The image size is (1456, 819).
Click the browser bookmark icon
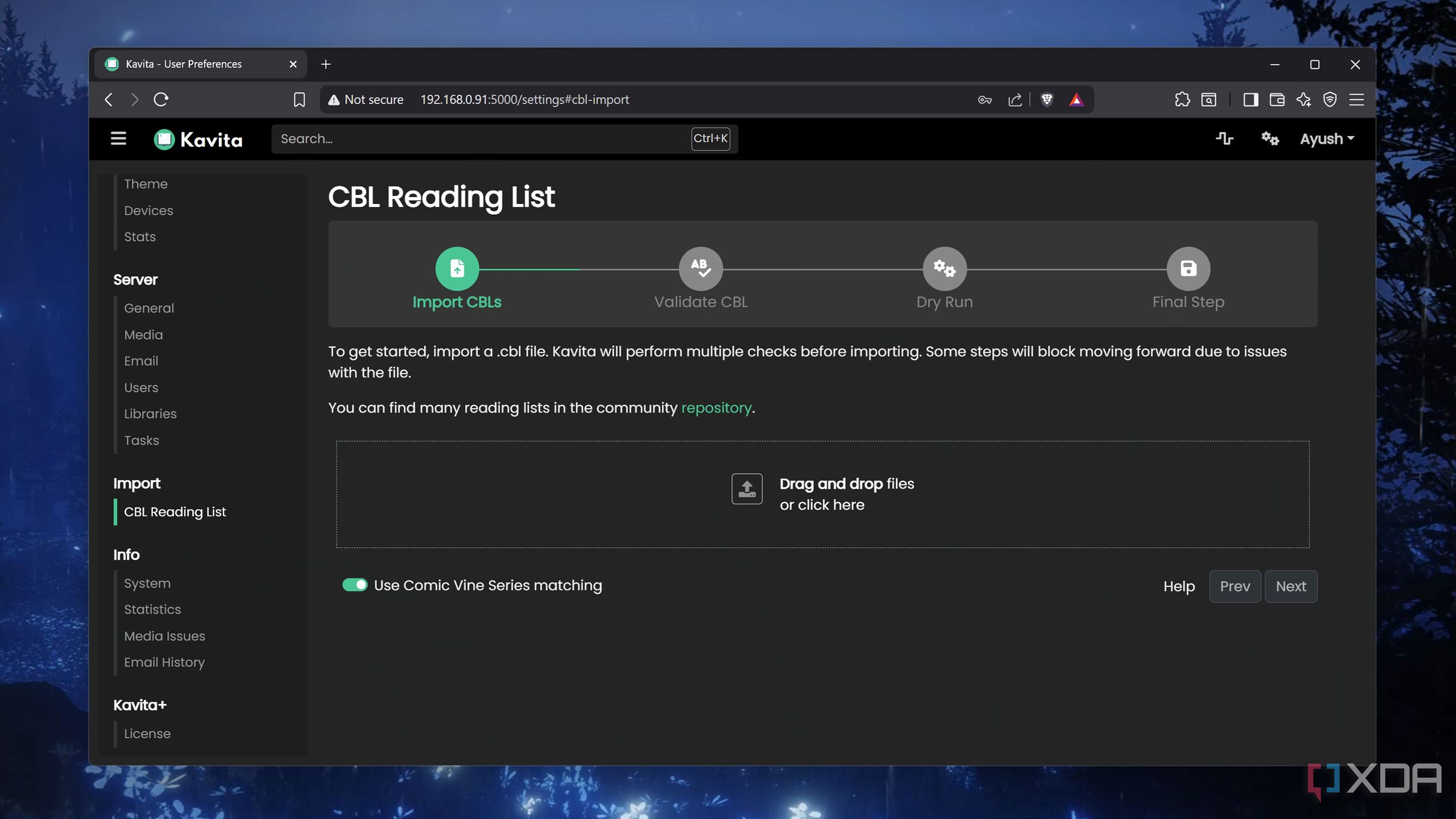pos(299,99)
